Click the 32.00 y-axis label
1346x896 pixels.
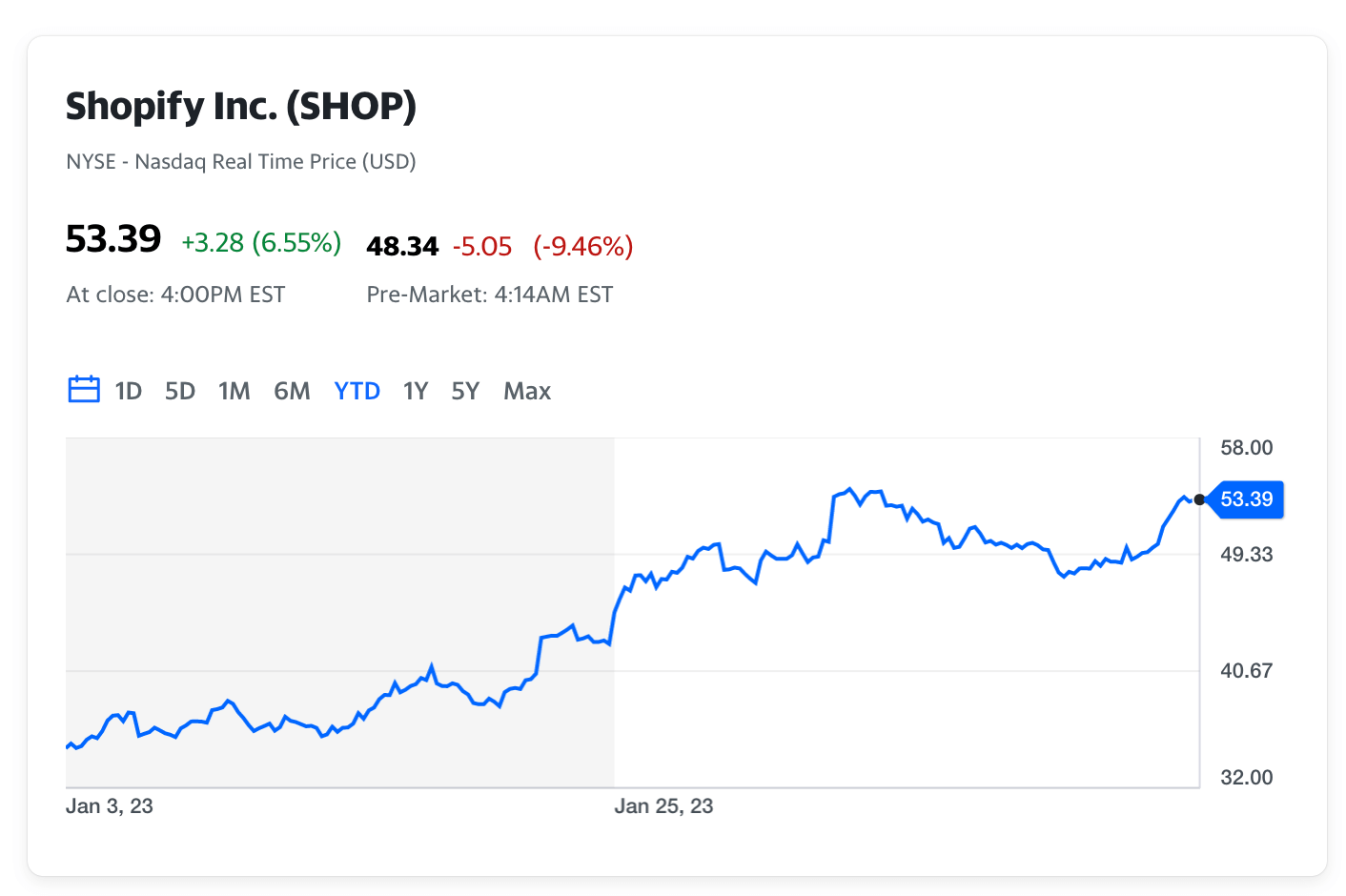pos(1247,777)
